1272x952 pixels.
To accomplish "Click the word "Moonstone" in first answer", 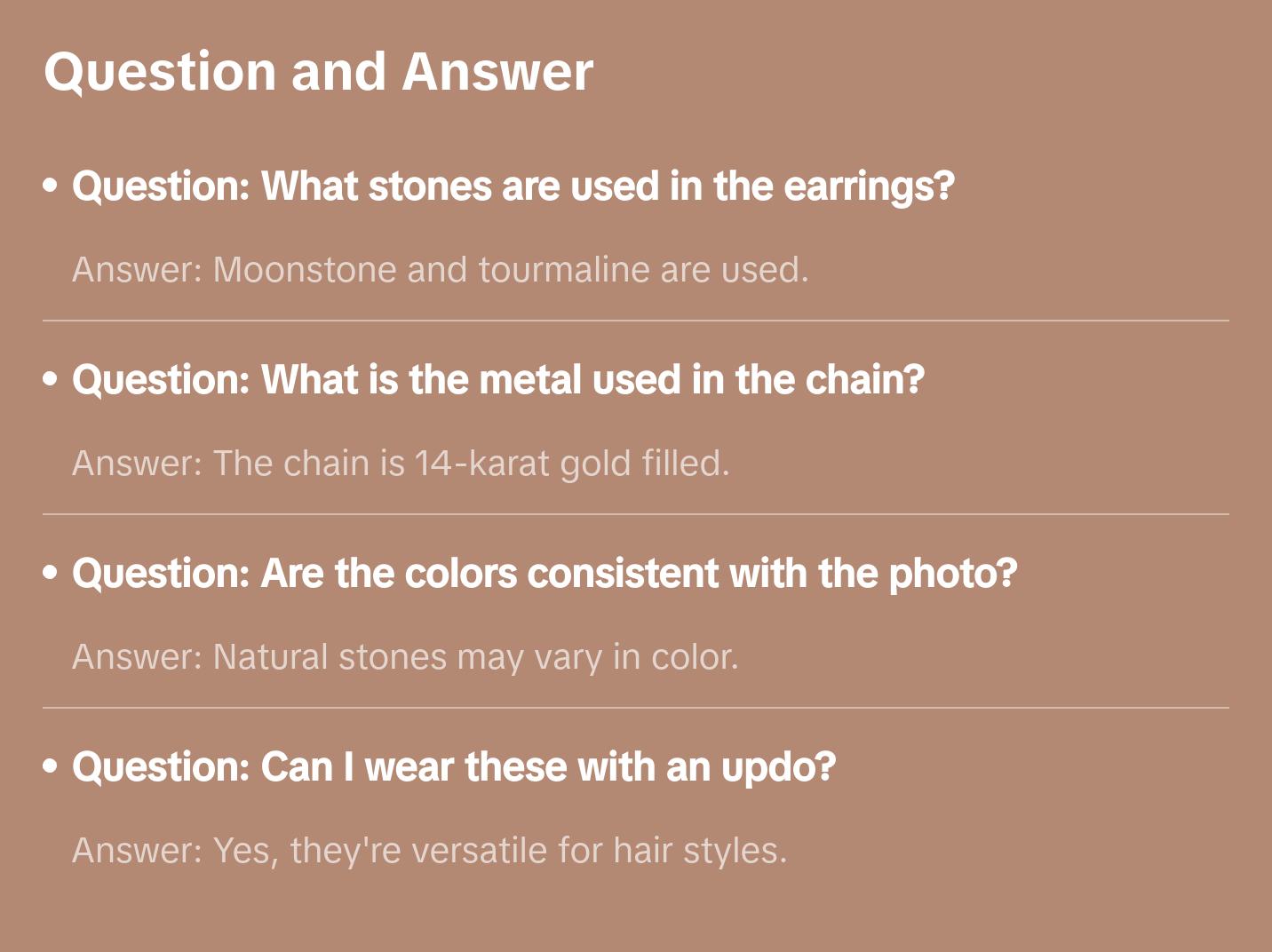I will pos(305,270).
